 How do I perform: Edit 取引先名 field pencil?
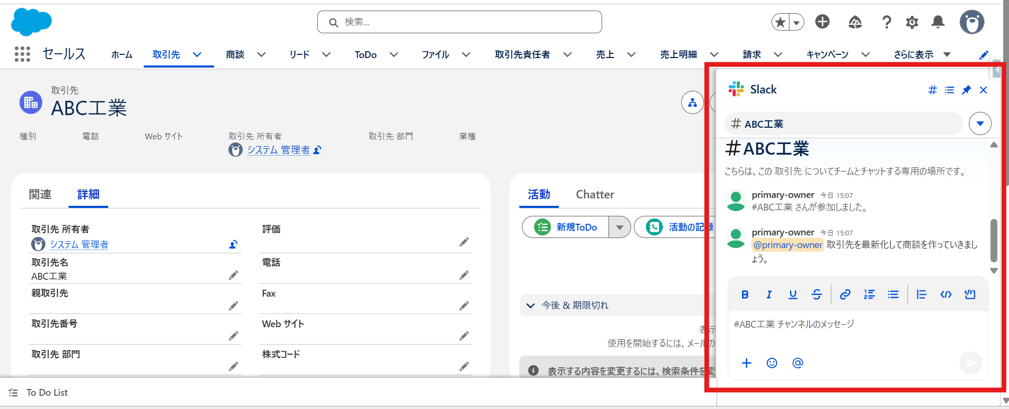tap(233, 275)
